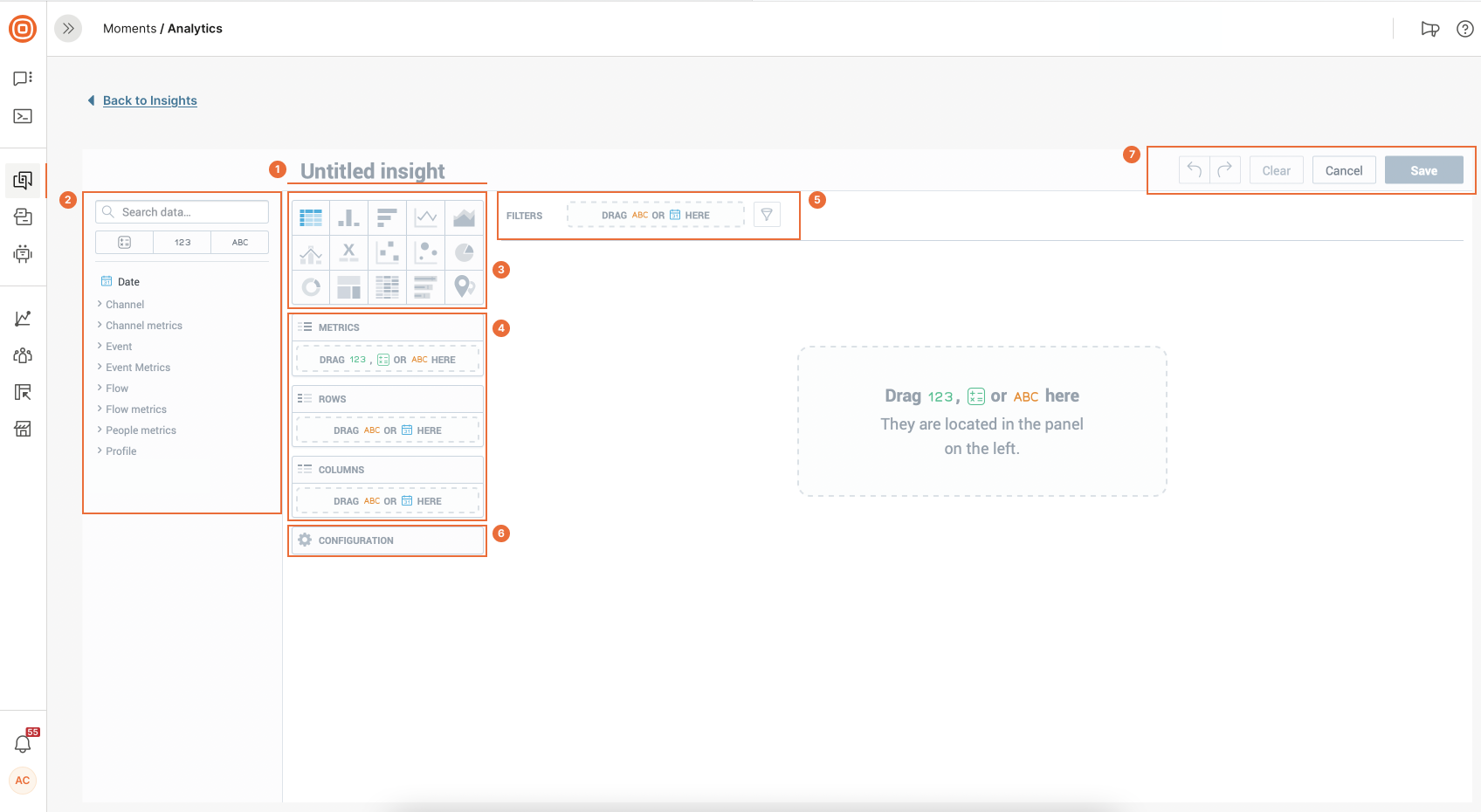
Task: Open the filter funnel icon
Action: point(767,215)
